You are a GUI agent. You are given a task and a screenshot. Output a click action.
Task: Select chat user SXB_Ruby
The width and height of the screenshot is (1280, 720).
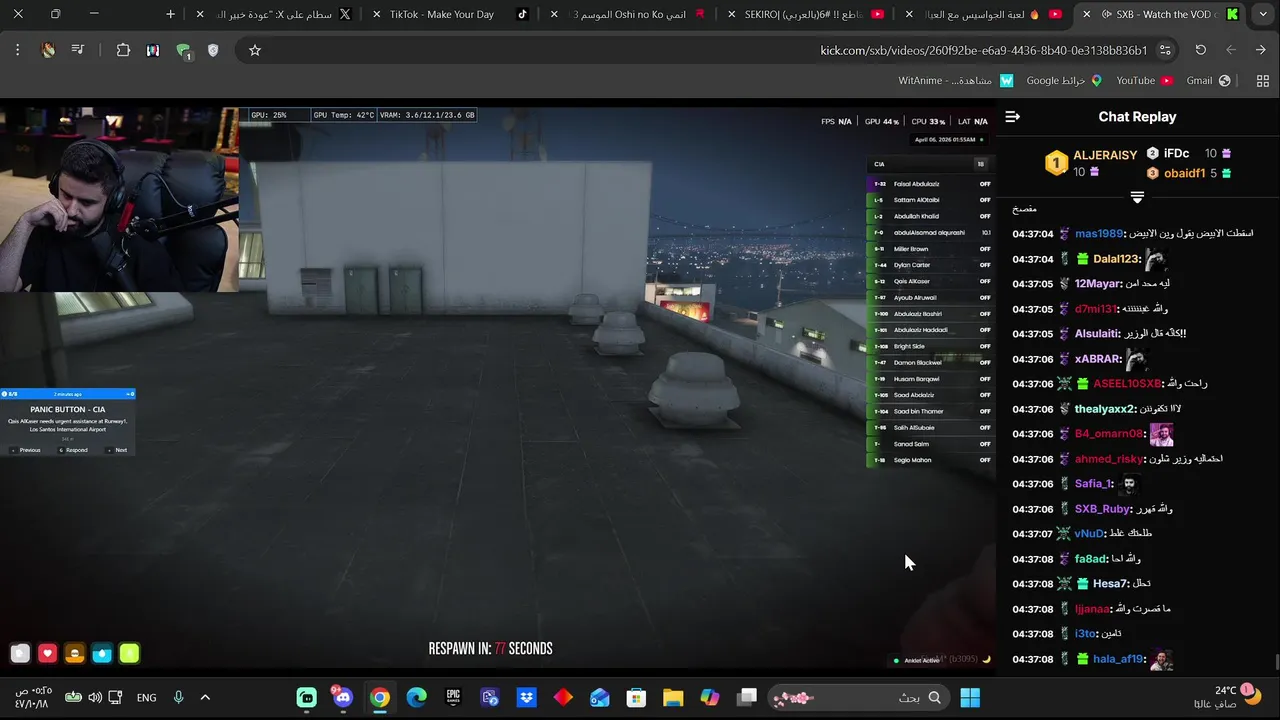[1102, 509]
